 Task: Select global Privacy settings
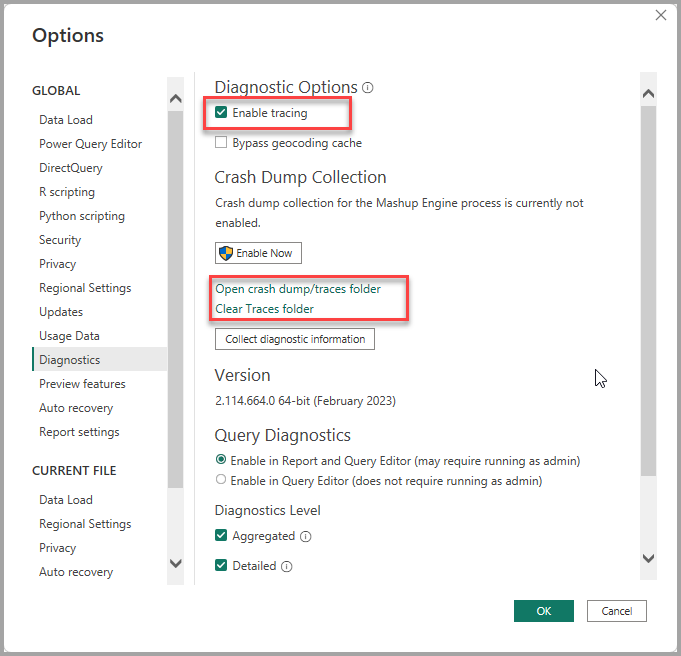pos(57,264)
